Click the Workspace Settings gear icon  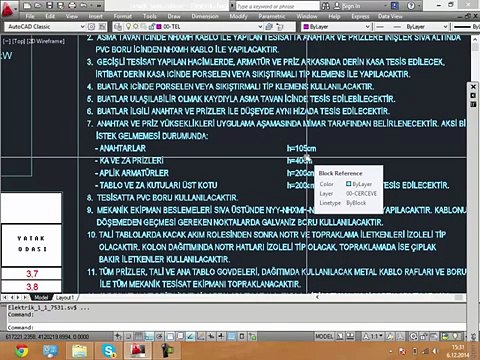(91, 27)
